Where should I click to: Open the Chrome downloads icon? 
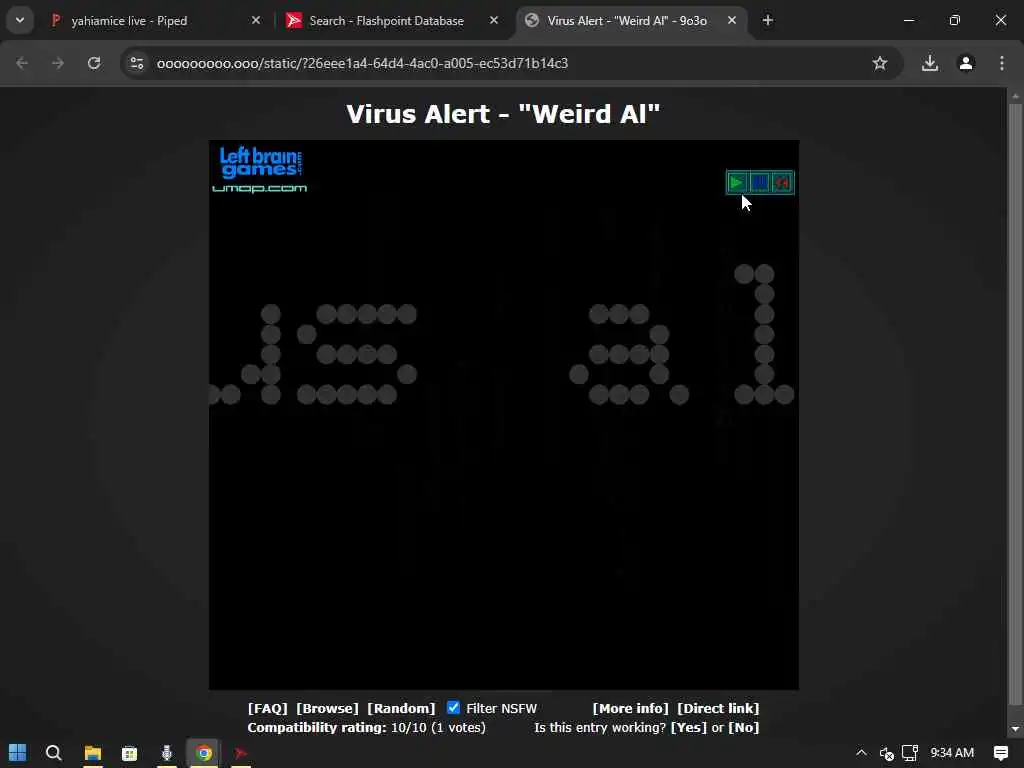tap(930, 63)
